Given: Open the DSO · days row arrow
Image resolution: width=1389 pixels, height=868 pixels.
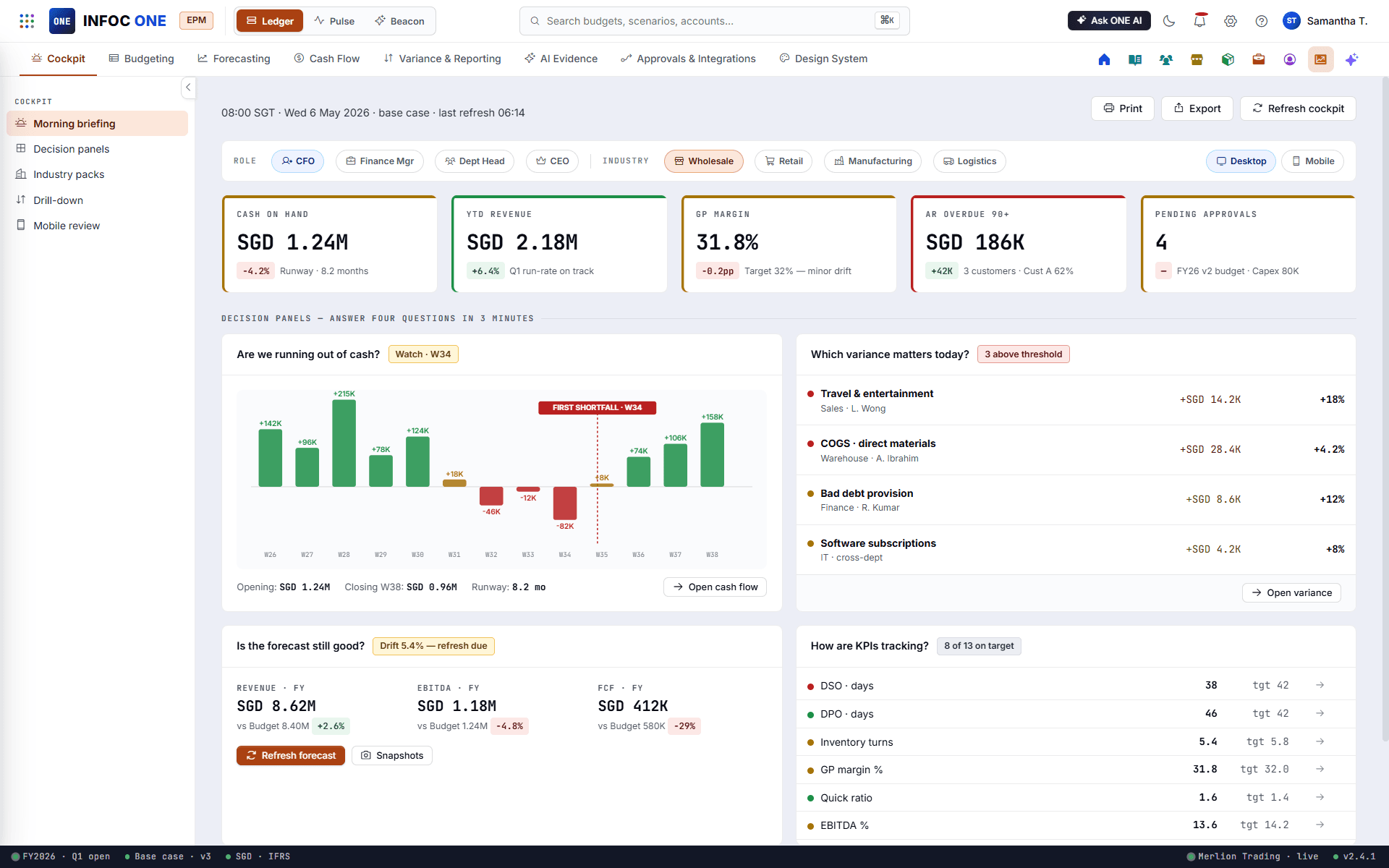Looking at the screenshot, I should click(1320, 686).
